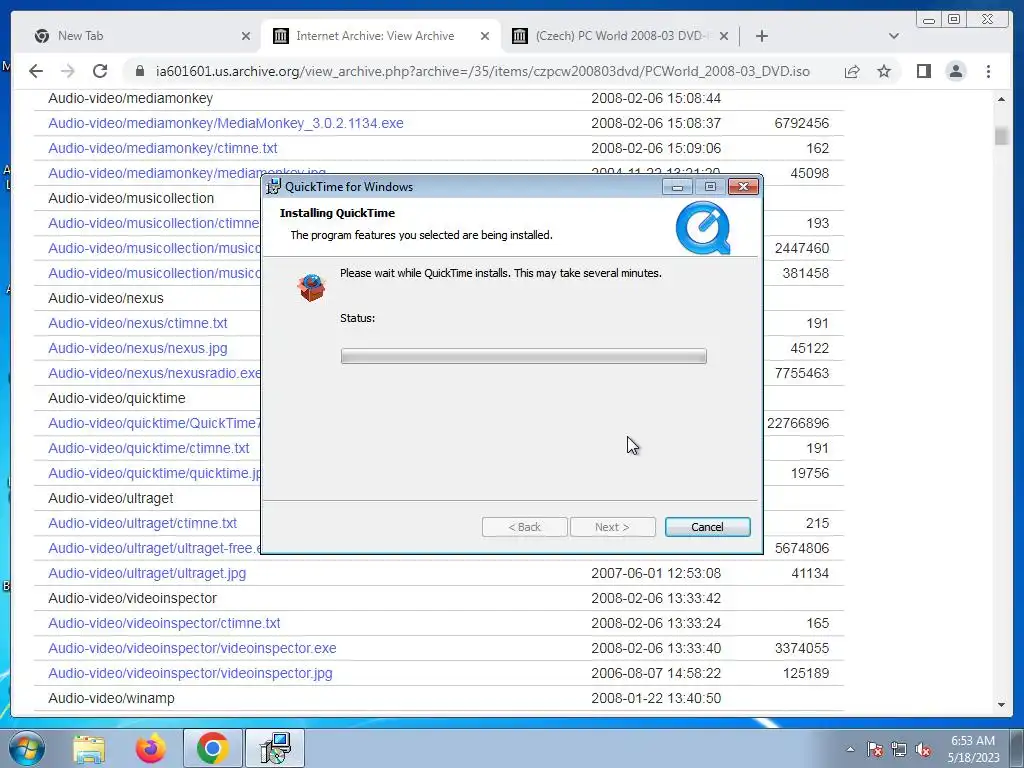Click the installer package box icon

coord(312,287)
